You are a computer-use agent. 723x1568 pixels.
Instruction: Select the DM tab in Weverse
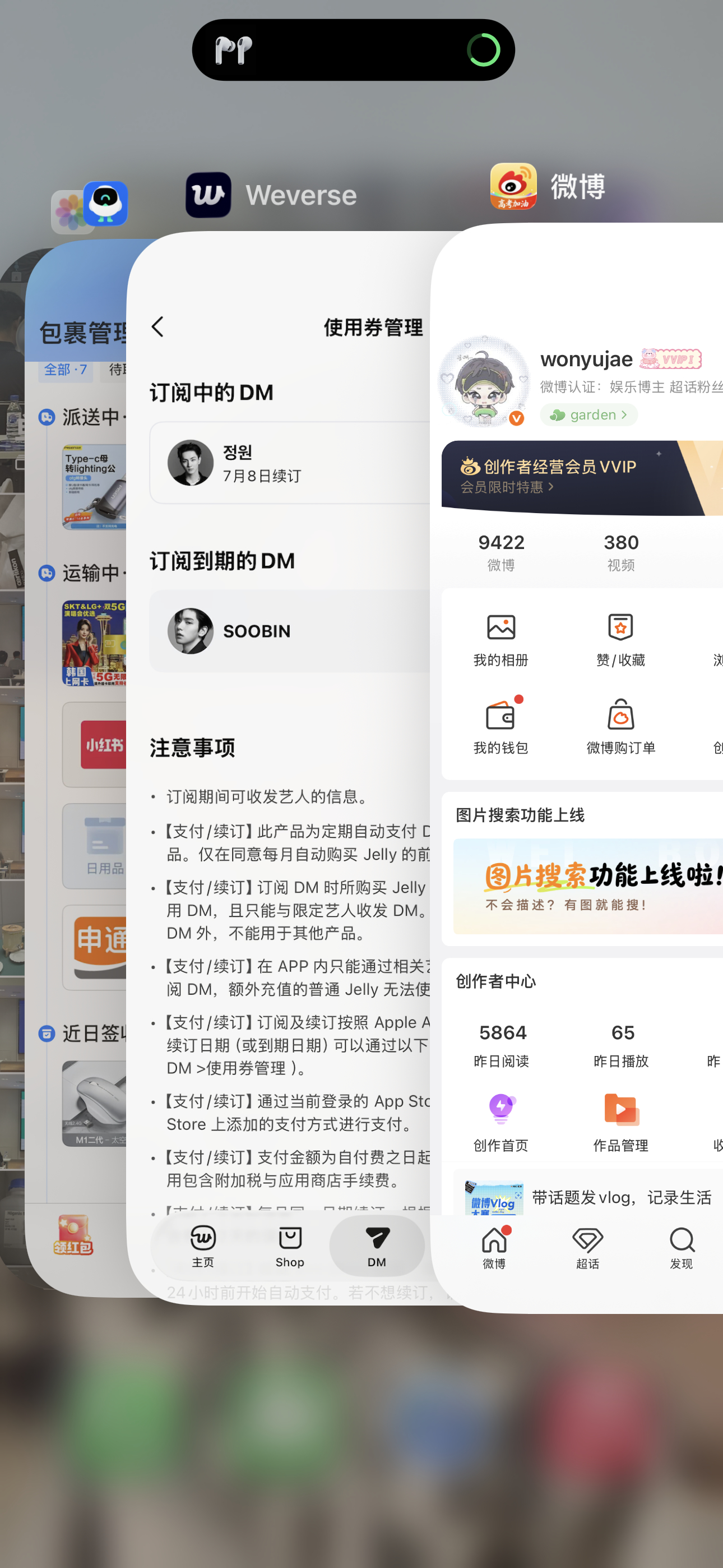click(x=377, y=1246)
